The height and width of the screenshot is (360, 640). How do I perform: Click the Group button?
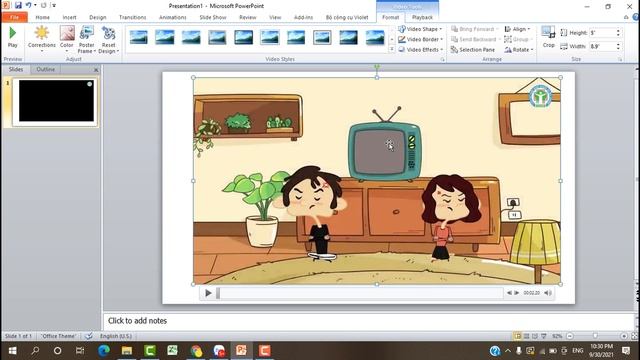point(518,39)
